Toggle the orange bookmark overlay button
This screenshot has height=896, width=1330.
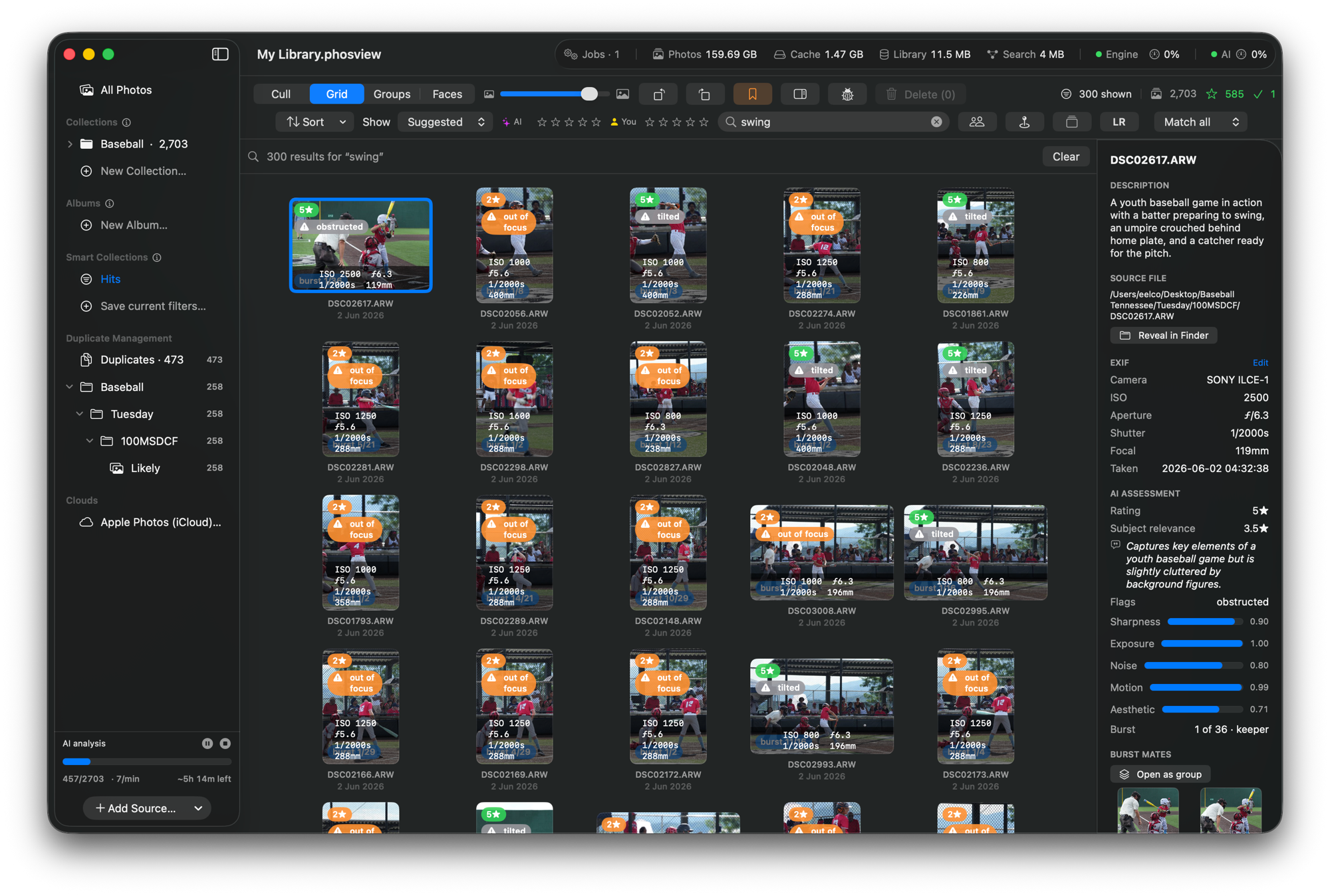pos(752,94)
